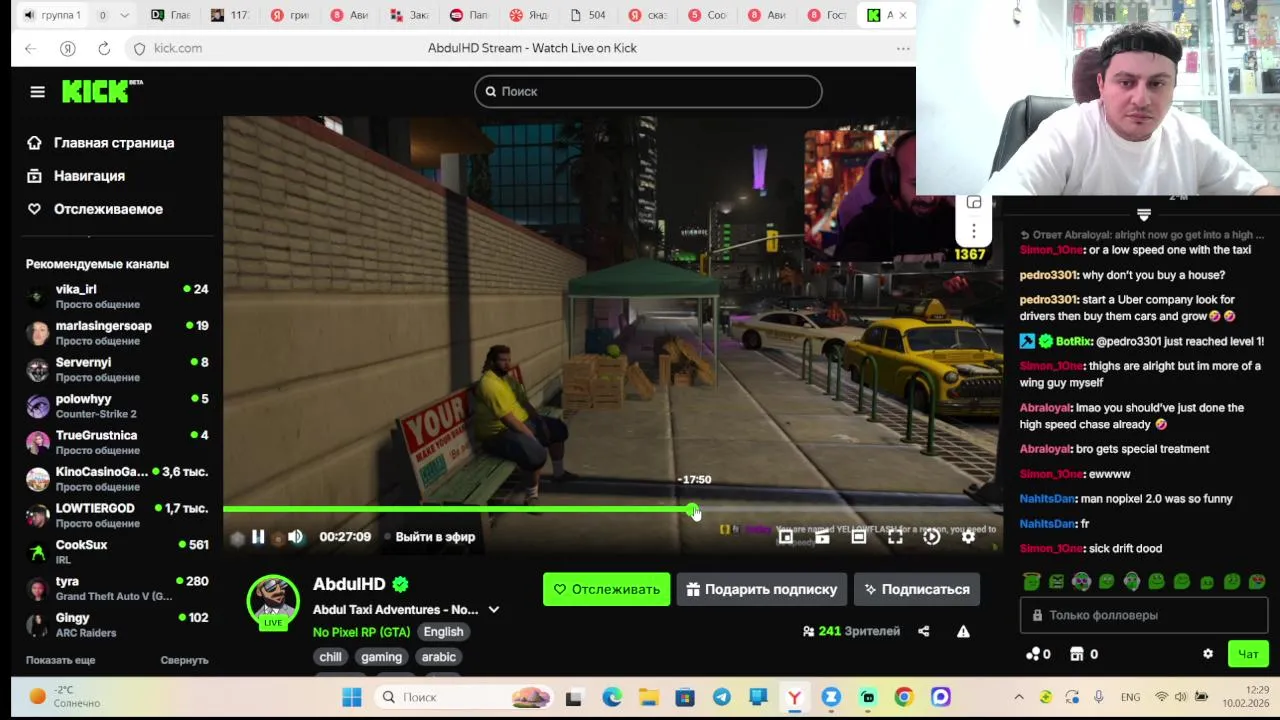This screenshot has width=1280, height=720.
Task: Click Подписаться subscribe button
Action: tap(917, 589)
